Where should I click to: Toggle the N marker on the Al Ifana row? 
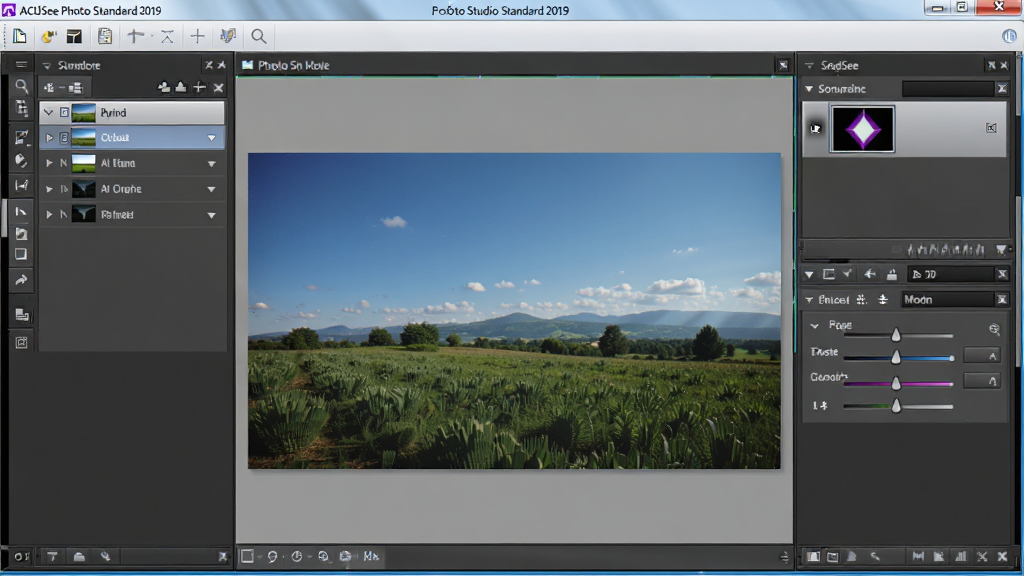point(64,163)
